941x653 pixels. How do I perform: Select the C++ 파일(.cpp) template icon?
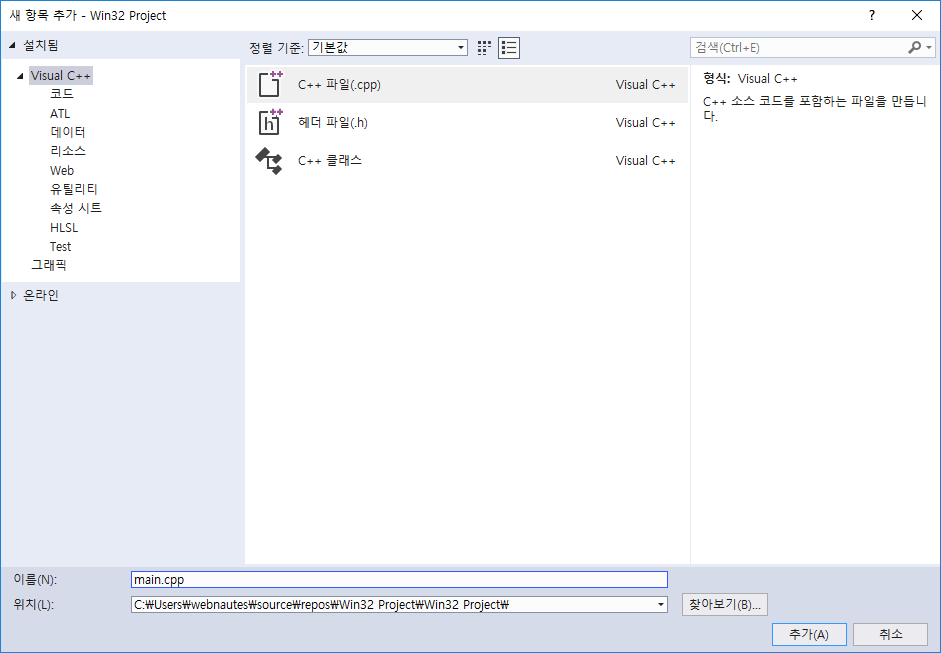click(x=269, y=84)
